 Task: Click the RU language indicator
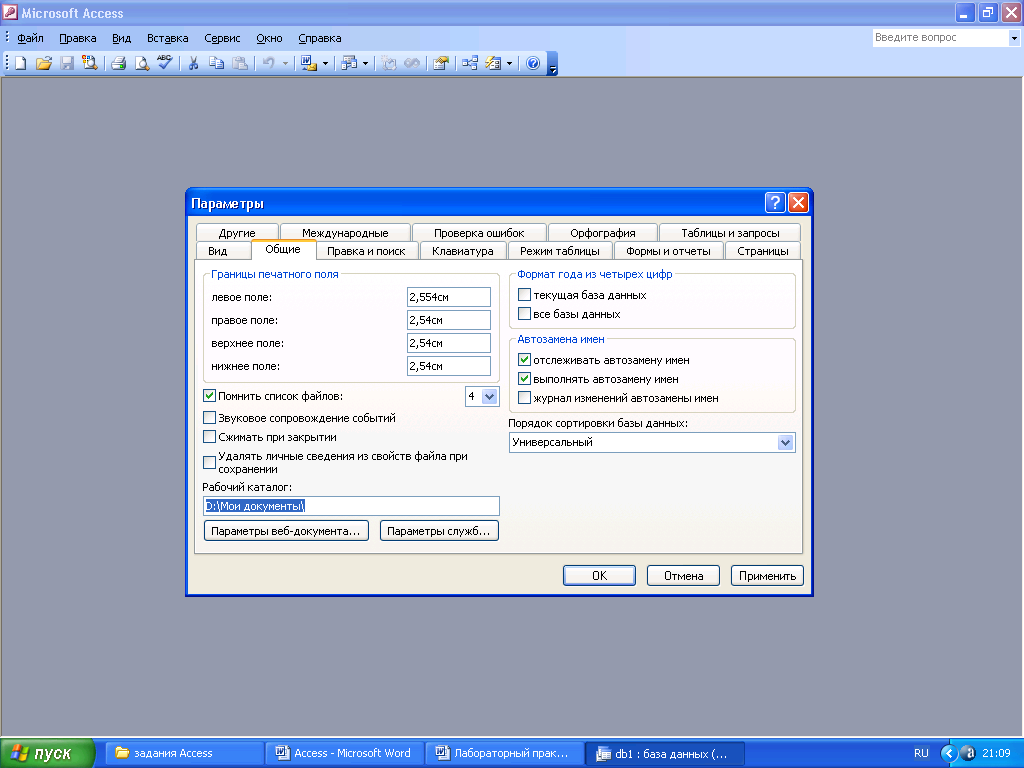[921, 753]
